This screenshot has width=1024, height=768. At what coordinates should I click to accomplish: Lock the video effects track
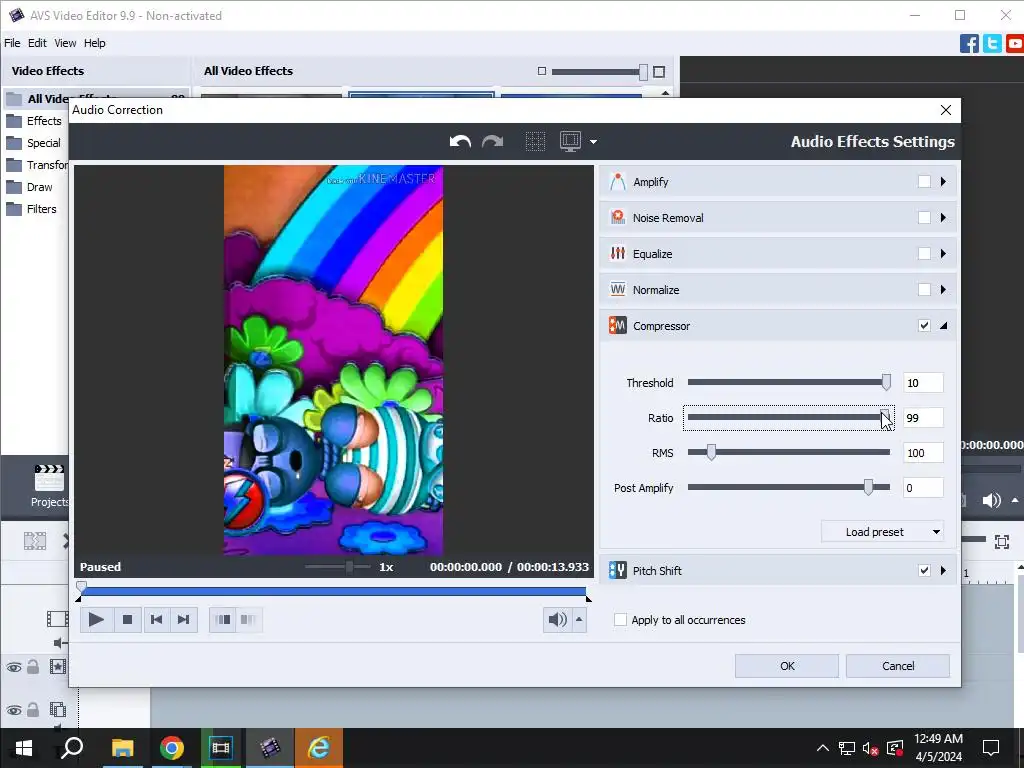coord(33,666)
